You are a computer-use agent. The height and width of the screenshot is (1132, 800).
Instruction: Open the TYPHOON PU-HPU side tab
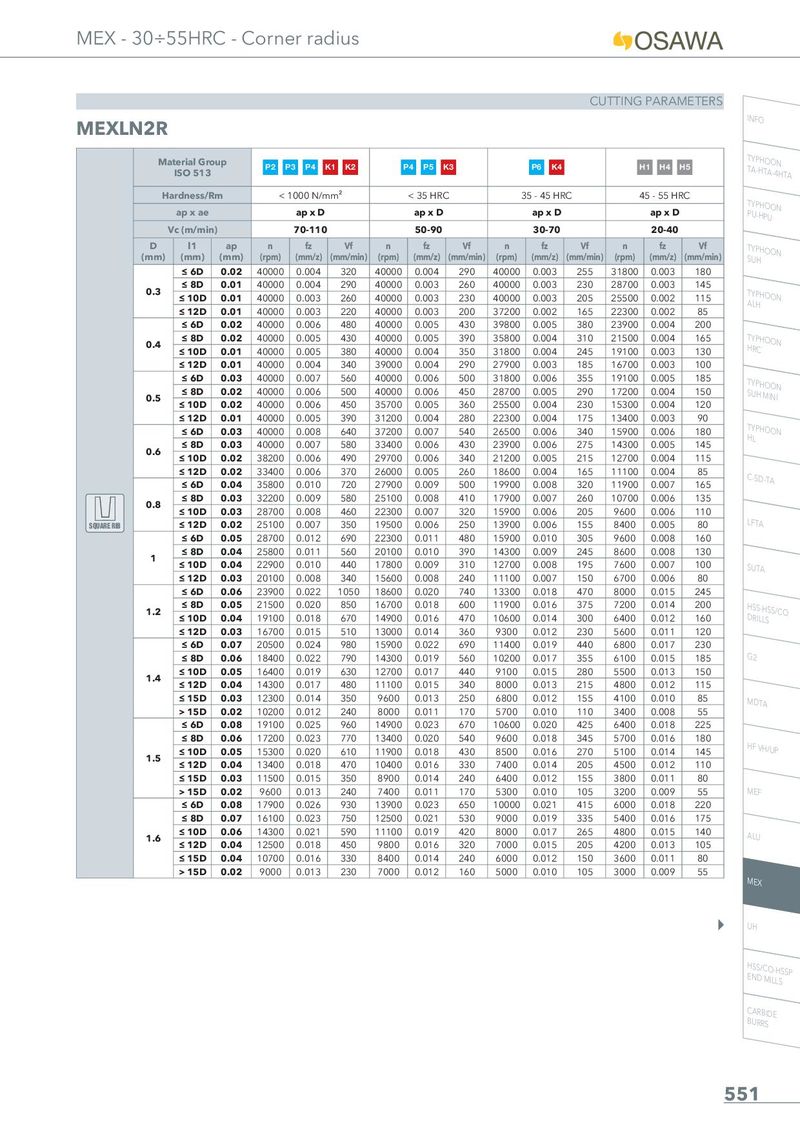[770, 211]
